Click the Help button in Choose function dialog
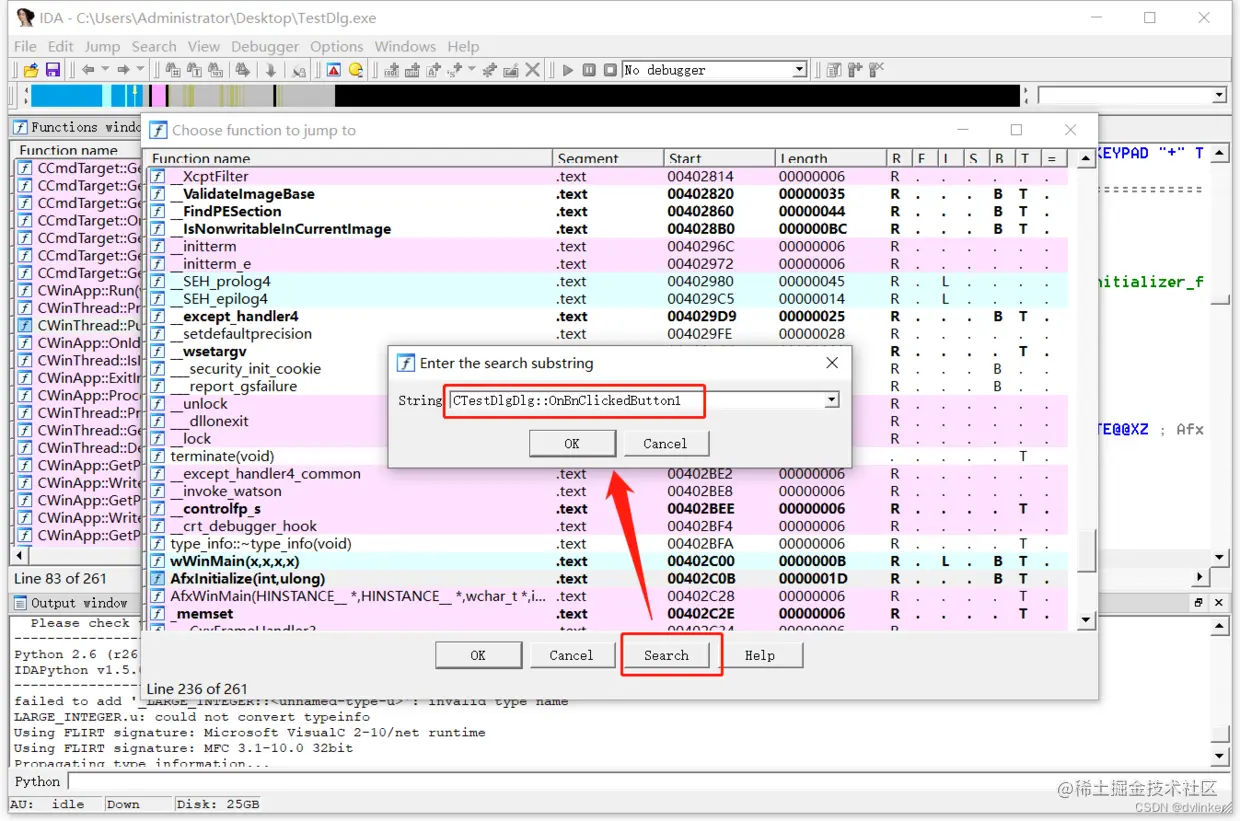1240x821 pixels. coord(760,655)
